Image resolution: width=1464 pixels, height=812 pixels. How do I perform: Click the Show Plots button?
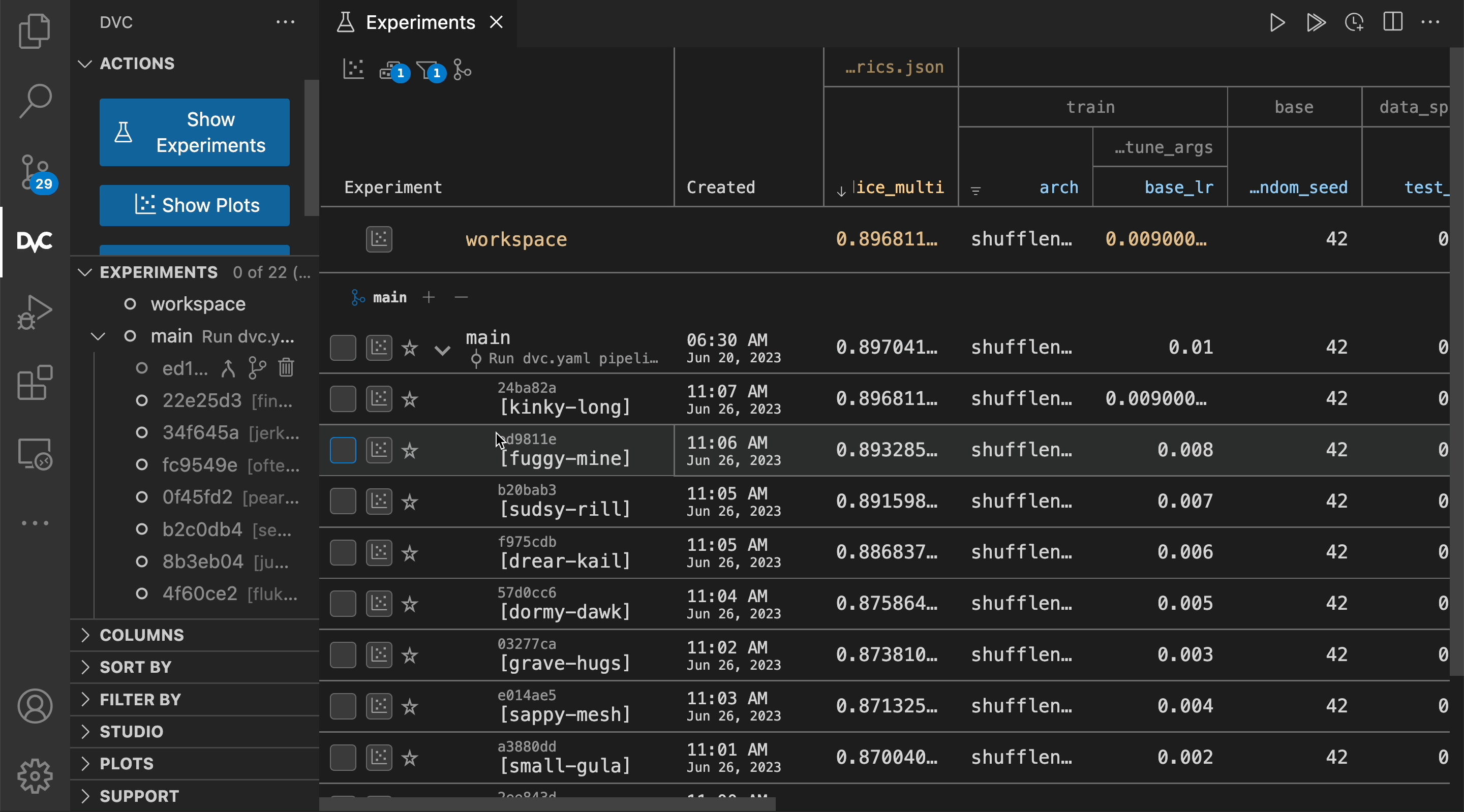click(194, 205)
